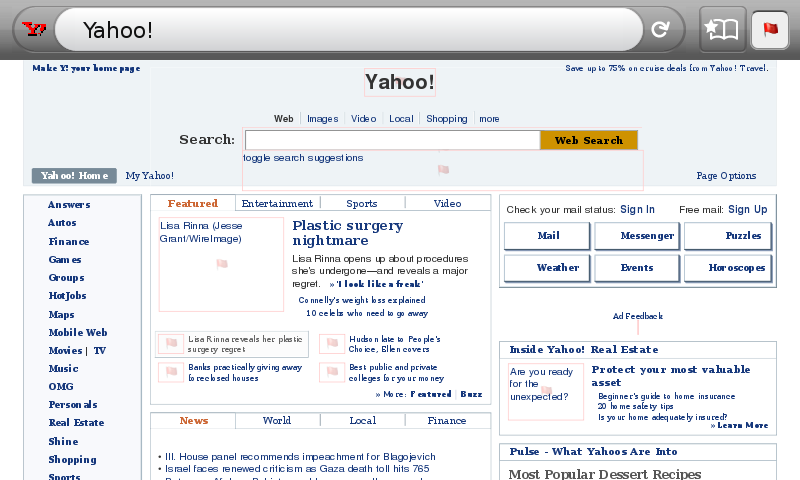
Task: Open Movies in the sidebar
Action: (65, 350)
